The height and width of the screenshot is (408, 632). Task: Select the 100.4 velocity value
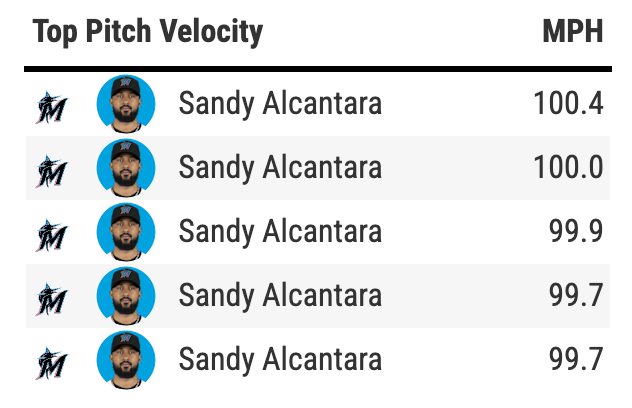568,104
